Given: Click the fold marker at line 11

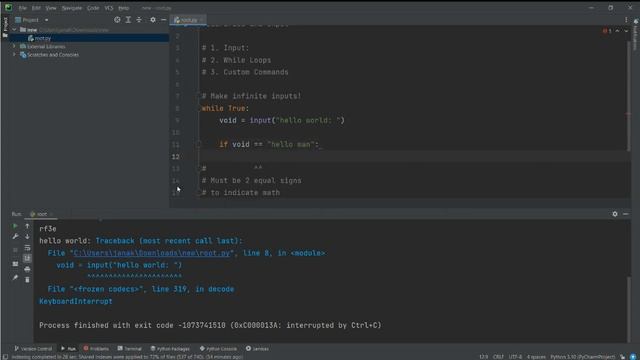Looking at the screenshot, I should coord(199,144).
